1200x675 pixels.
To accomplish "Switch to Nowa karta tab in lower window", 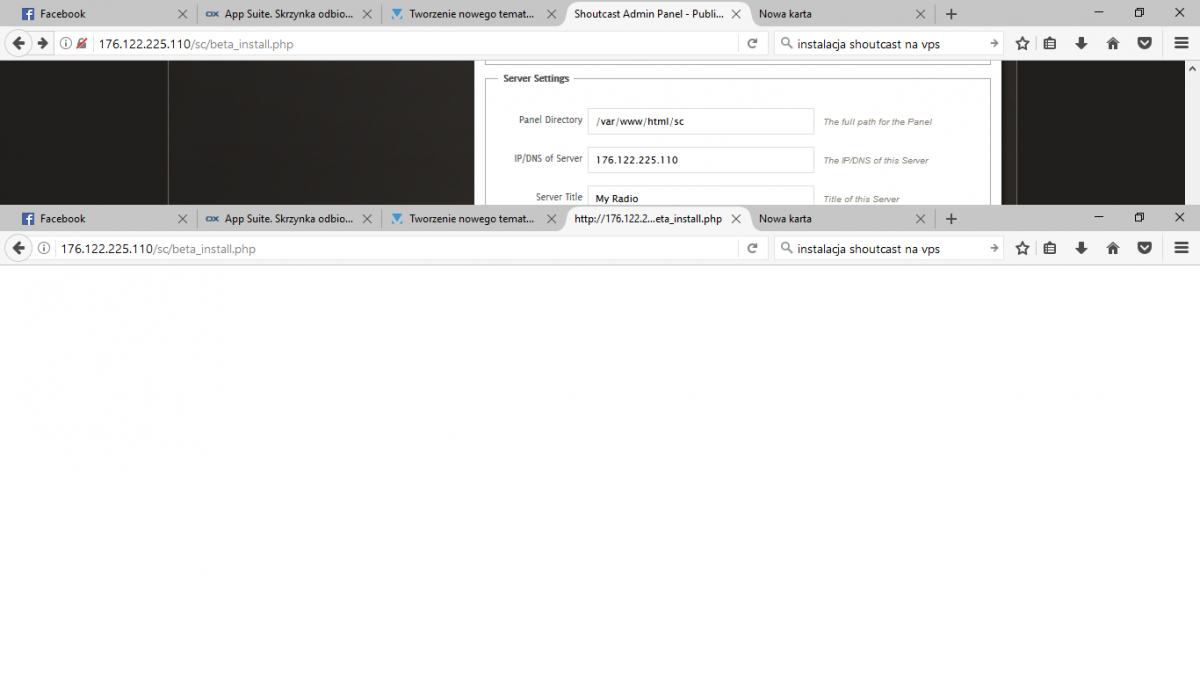I will [842, 218].
